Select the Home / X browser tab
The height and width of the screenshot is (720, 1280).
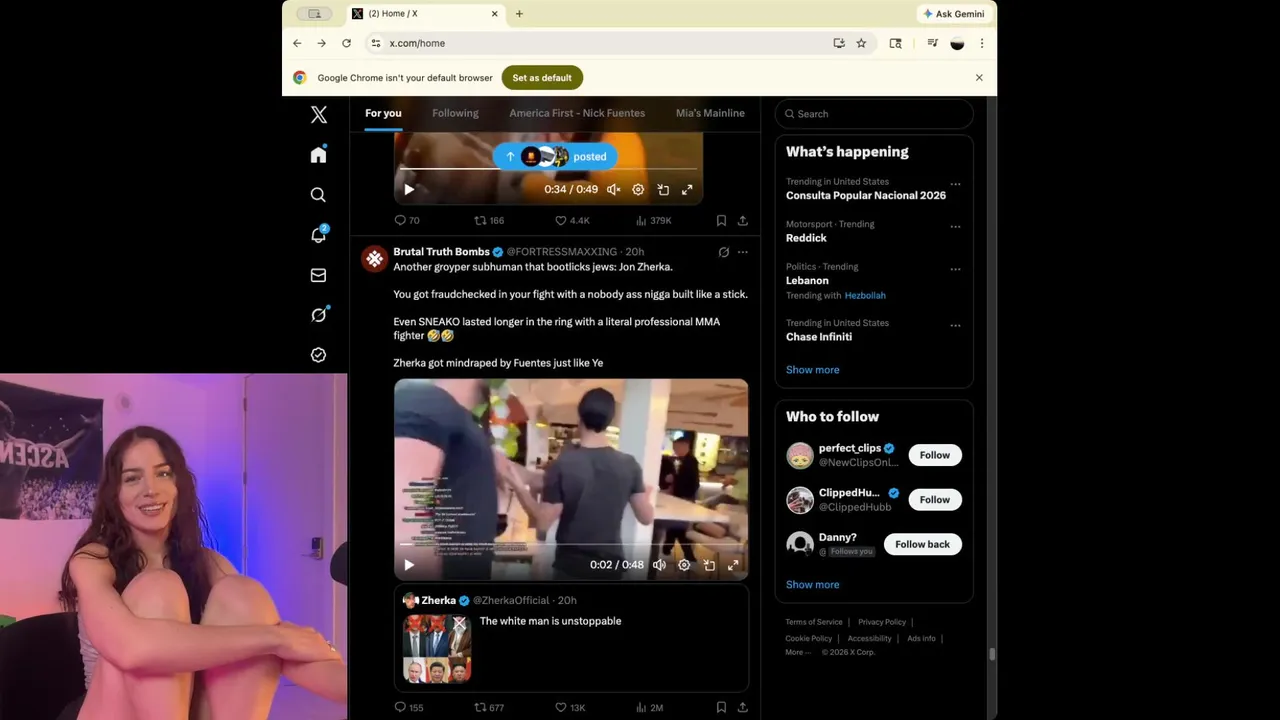(x=424, y=13)
